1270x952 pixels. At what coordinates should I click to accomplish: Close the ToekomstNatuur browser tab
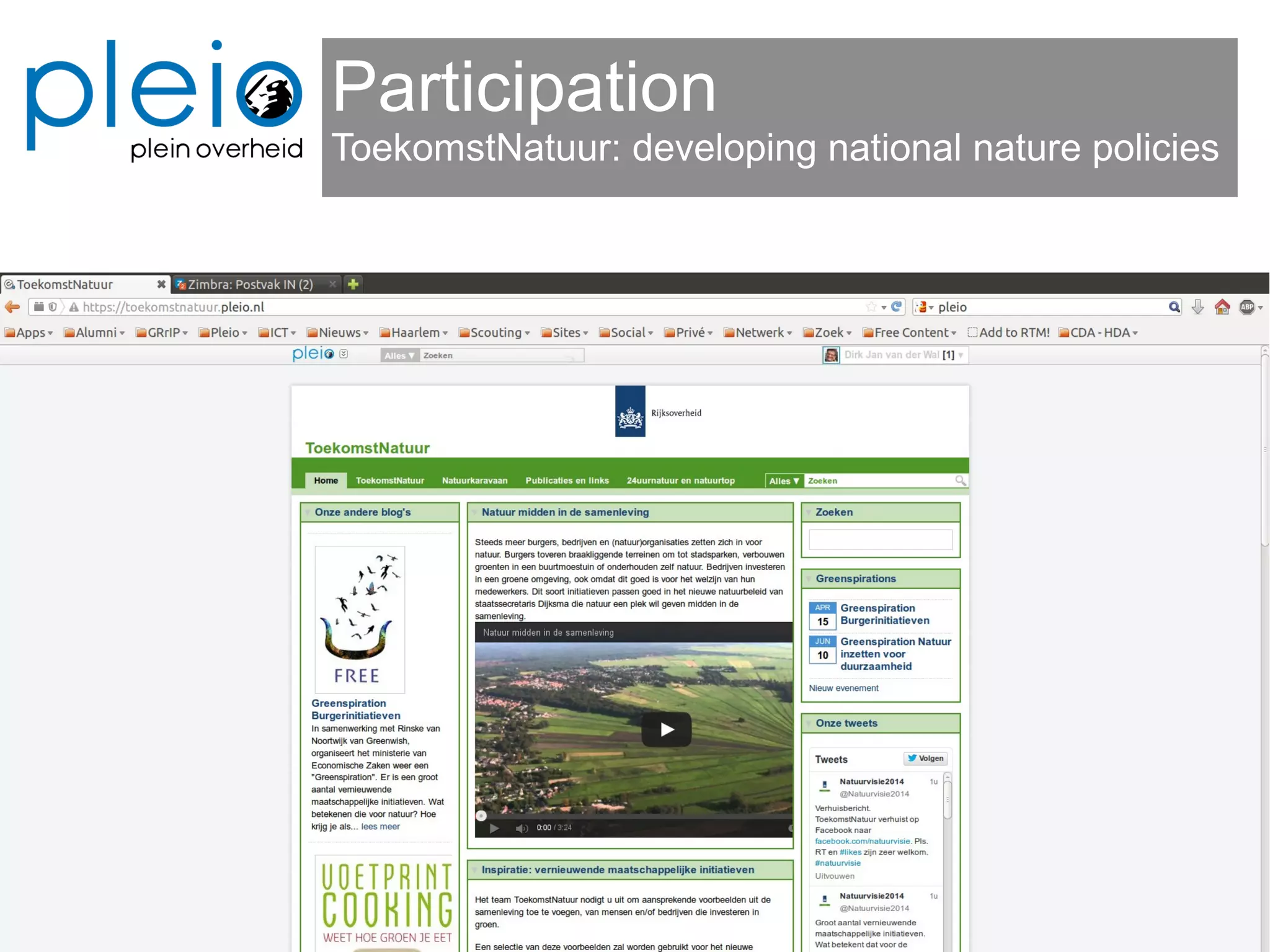pos(161,284)
